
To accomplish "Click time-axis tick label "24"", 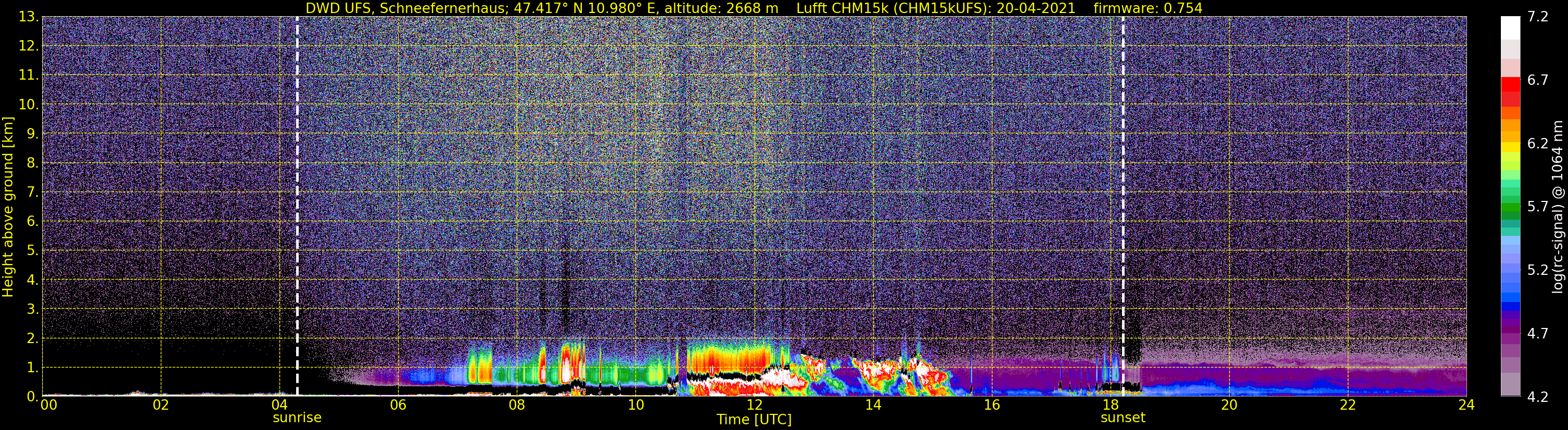I will pos(1467,406).
